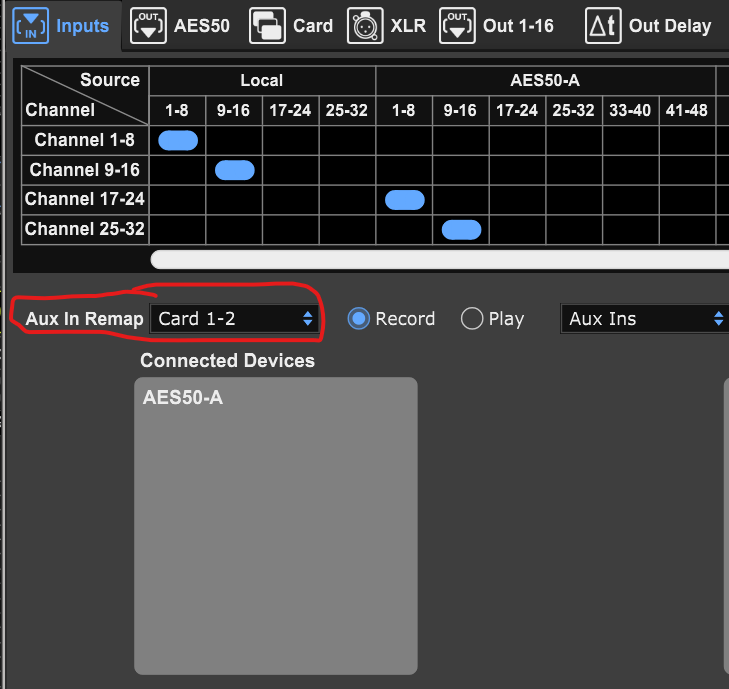Click the AES50-A '33-40' column header
This screenshot has width=729, height=689.
click(630, 111)
